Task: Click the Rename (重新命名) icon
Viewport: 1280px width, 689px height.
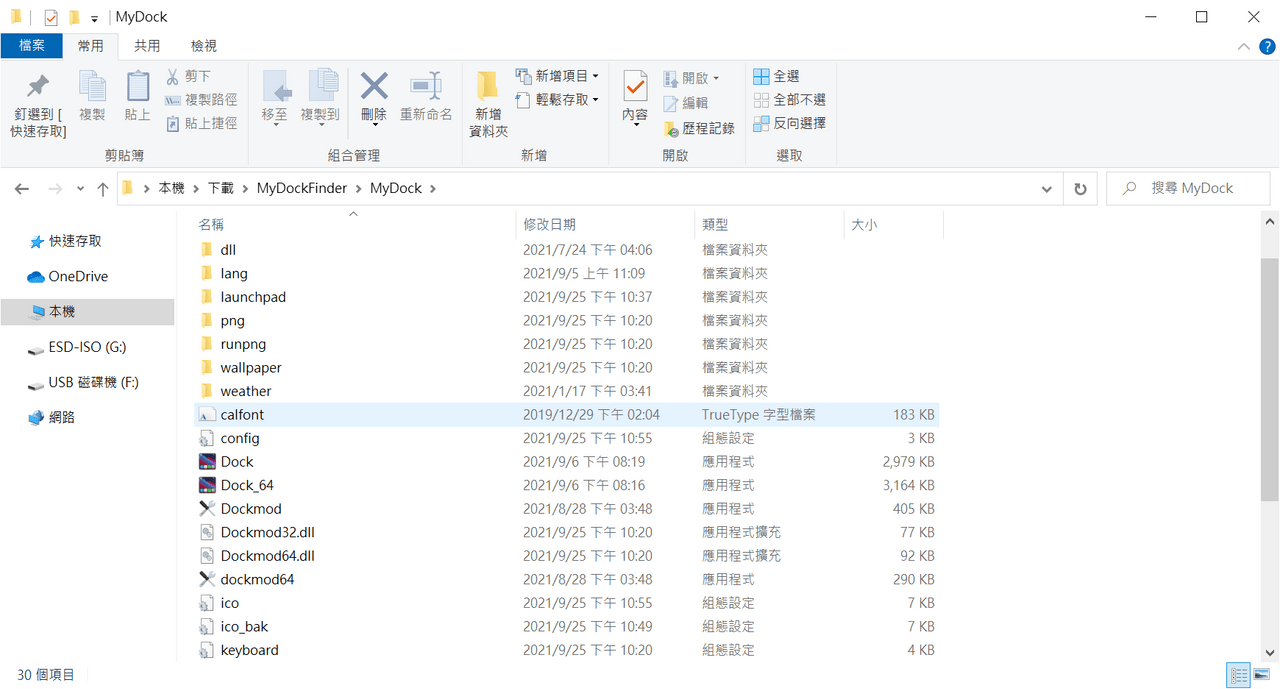Action: [x=426, y=86]
